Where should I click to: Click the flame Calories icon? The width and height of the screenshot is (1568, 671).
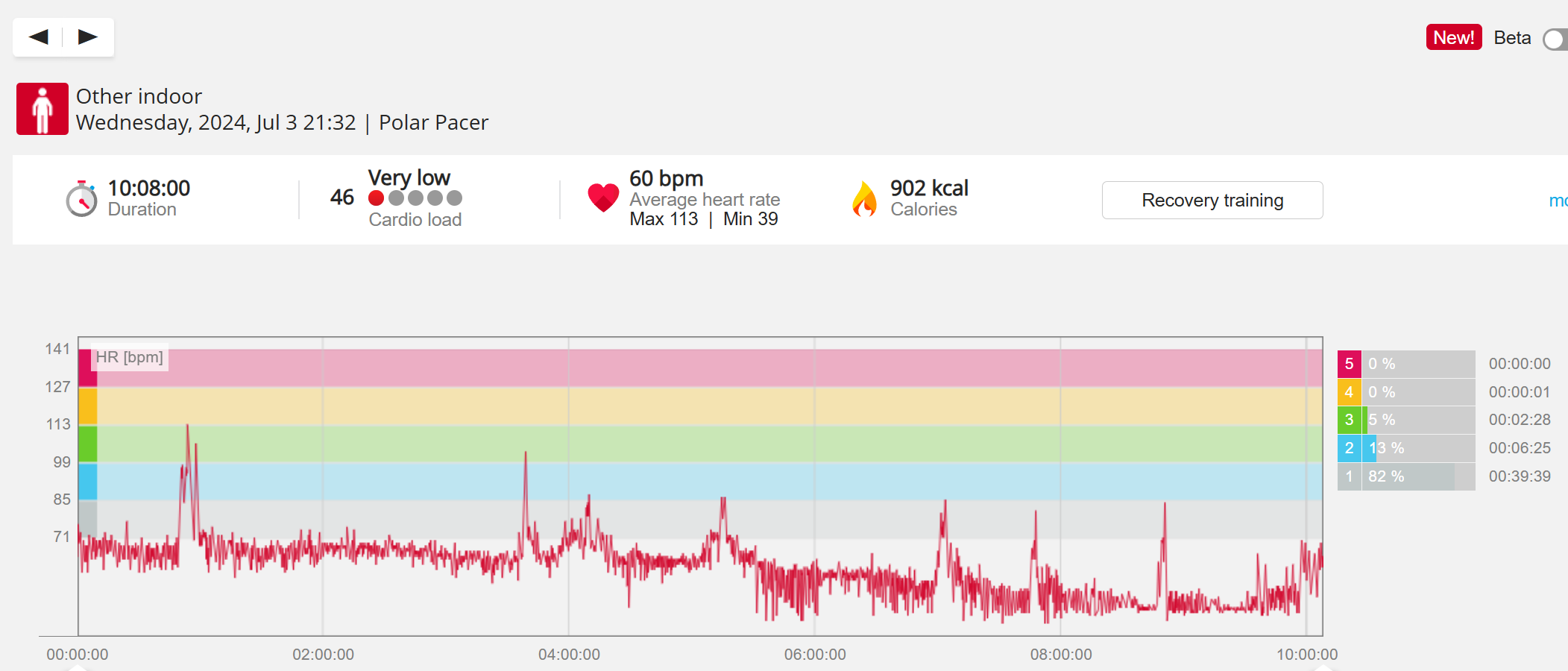[x=864, y=199]
